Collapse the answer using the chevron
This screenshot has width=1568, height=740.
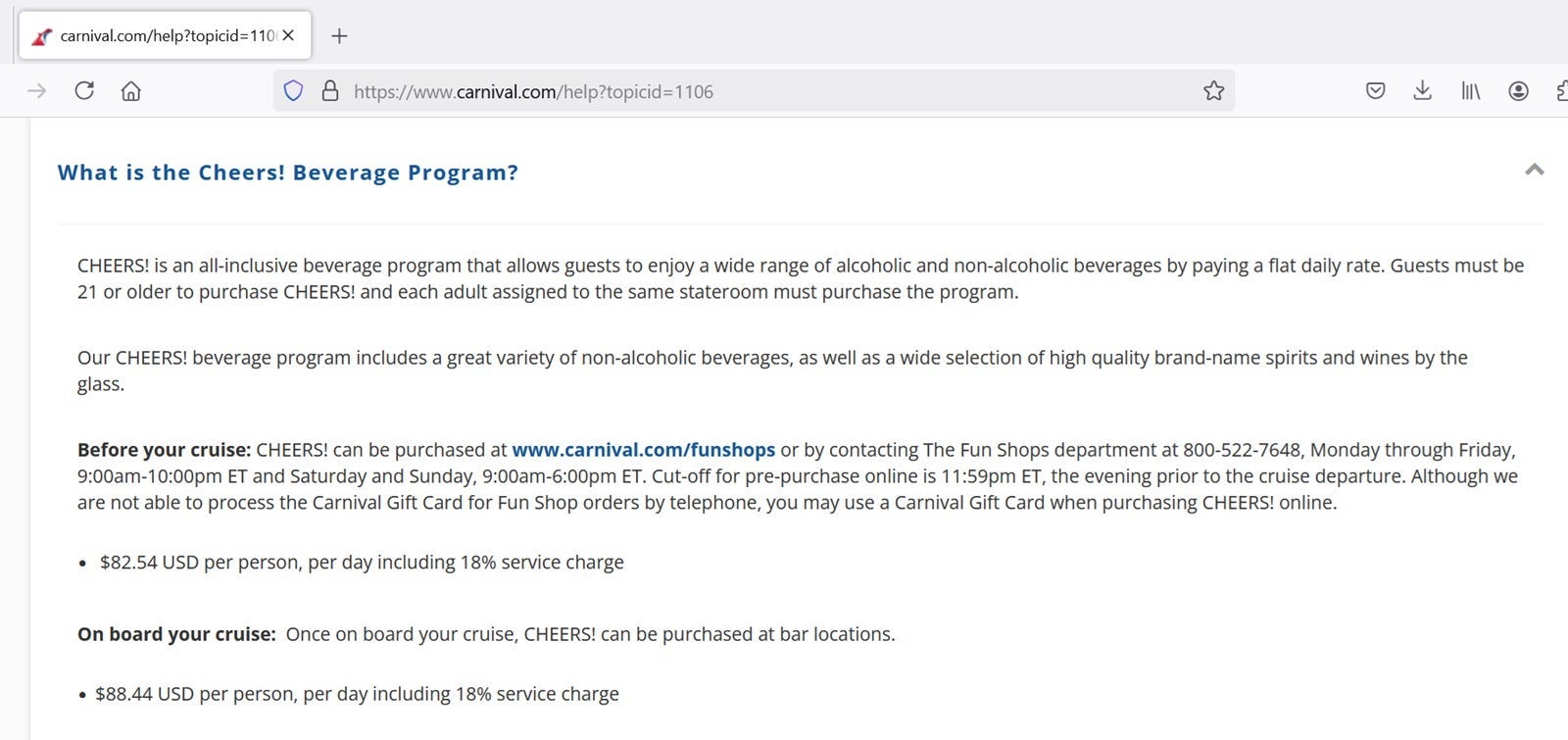1534,170
